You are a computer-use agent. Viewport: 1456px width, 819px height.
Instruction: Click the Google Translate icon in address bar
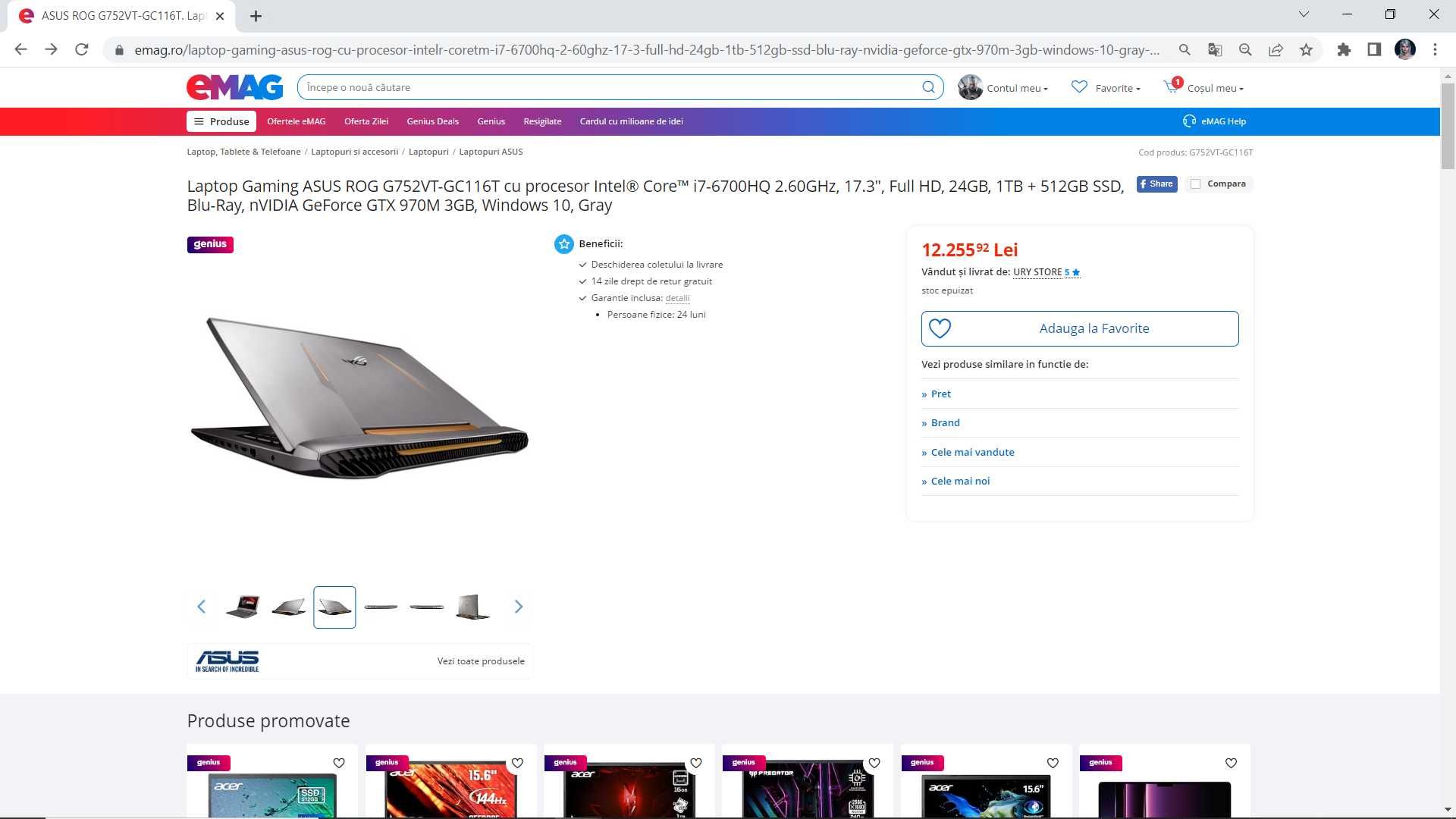(x=1215, y=50)
